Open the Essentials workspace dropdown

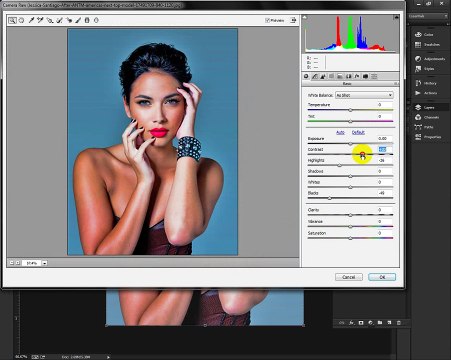[x=428, y=16]
